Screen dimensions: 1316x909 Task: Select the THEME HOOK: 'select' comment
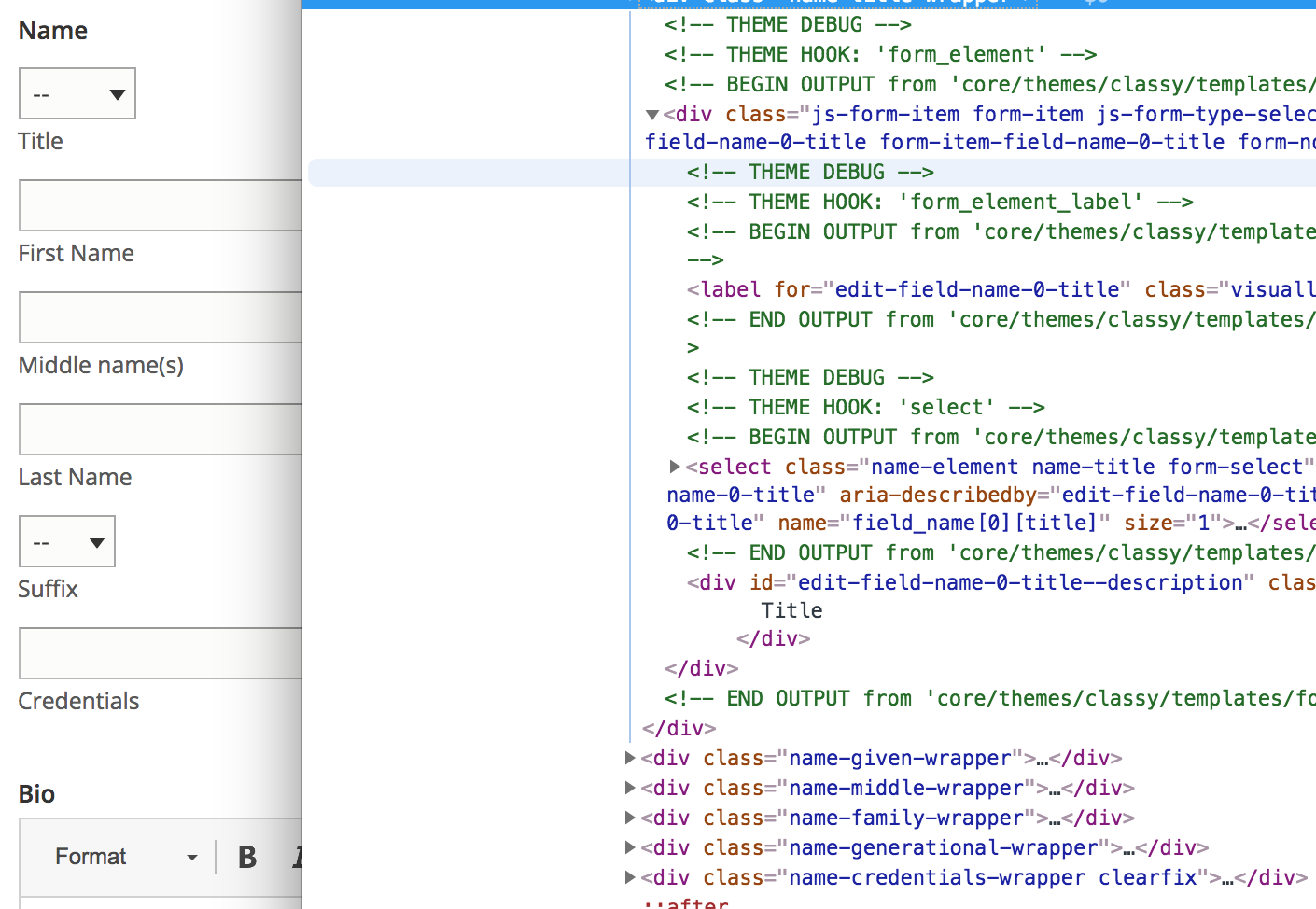tap(866, 407)
